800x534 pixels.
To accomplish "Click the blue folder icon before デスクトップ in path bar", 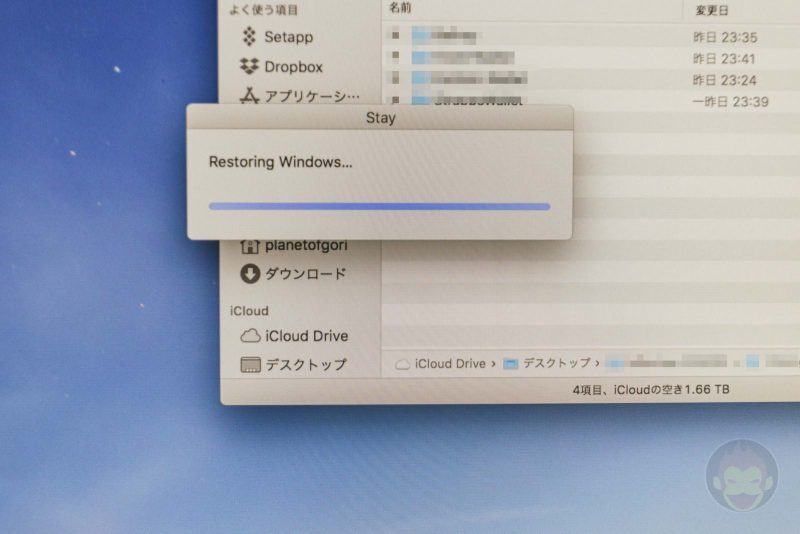I will [510, 364].
